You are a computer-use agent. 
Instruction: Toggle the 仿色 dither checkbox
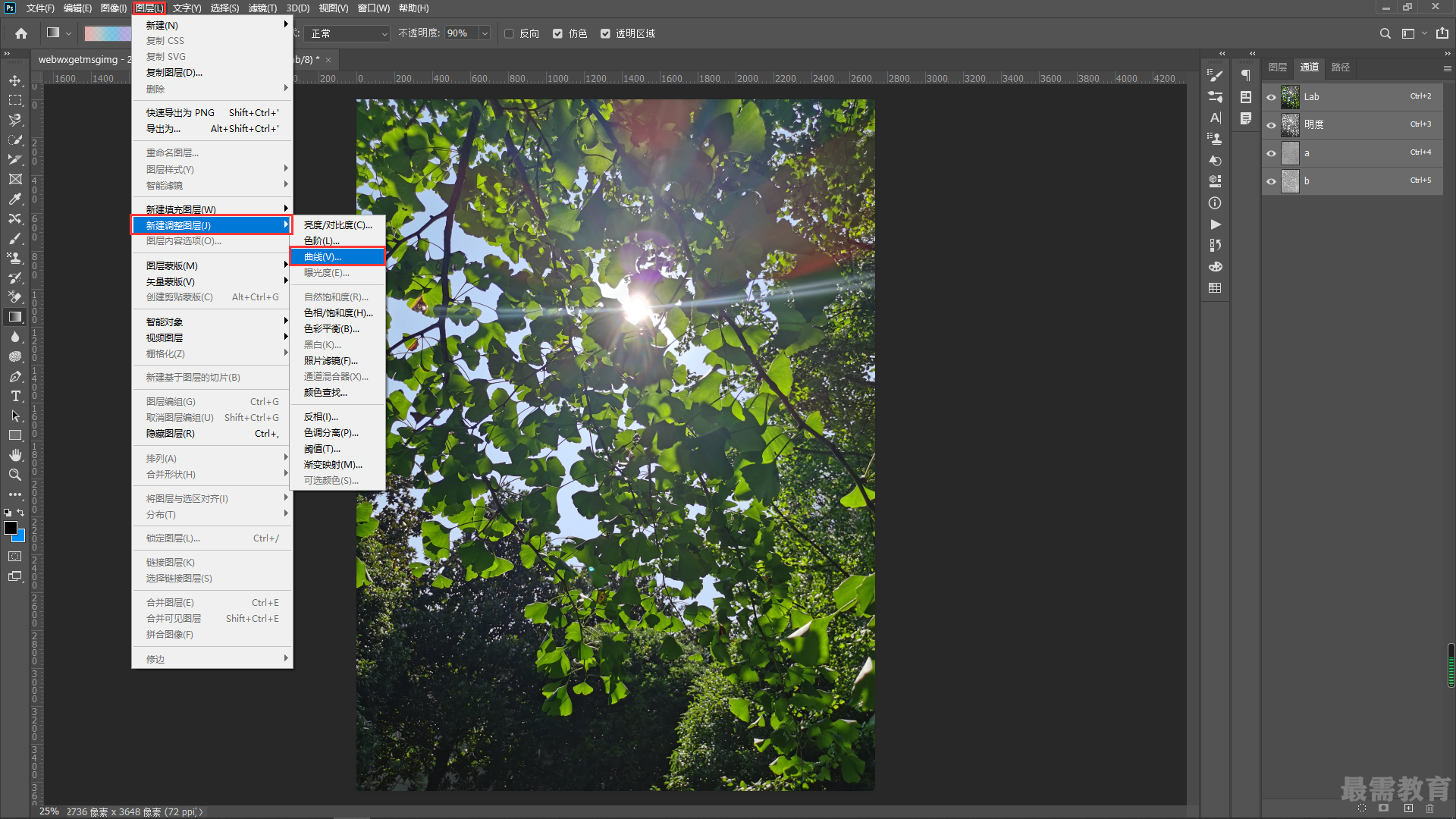pos(557,33)
